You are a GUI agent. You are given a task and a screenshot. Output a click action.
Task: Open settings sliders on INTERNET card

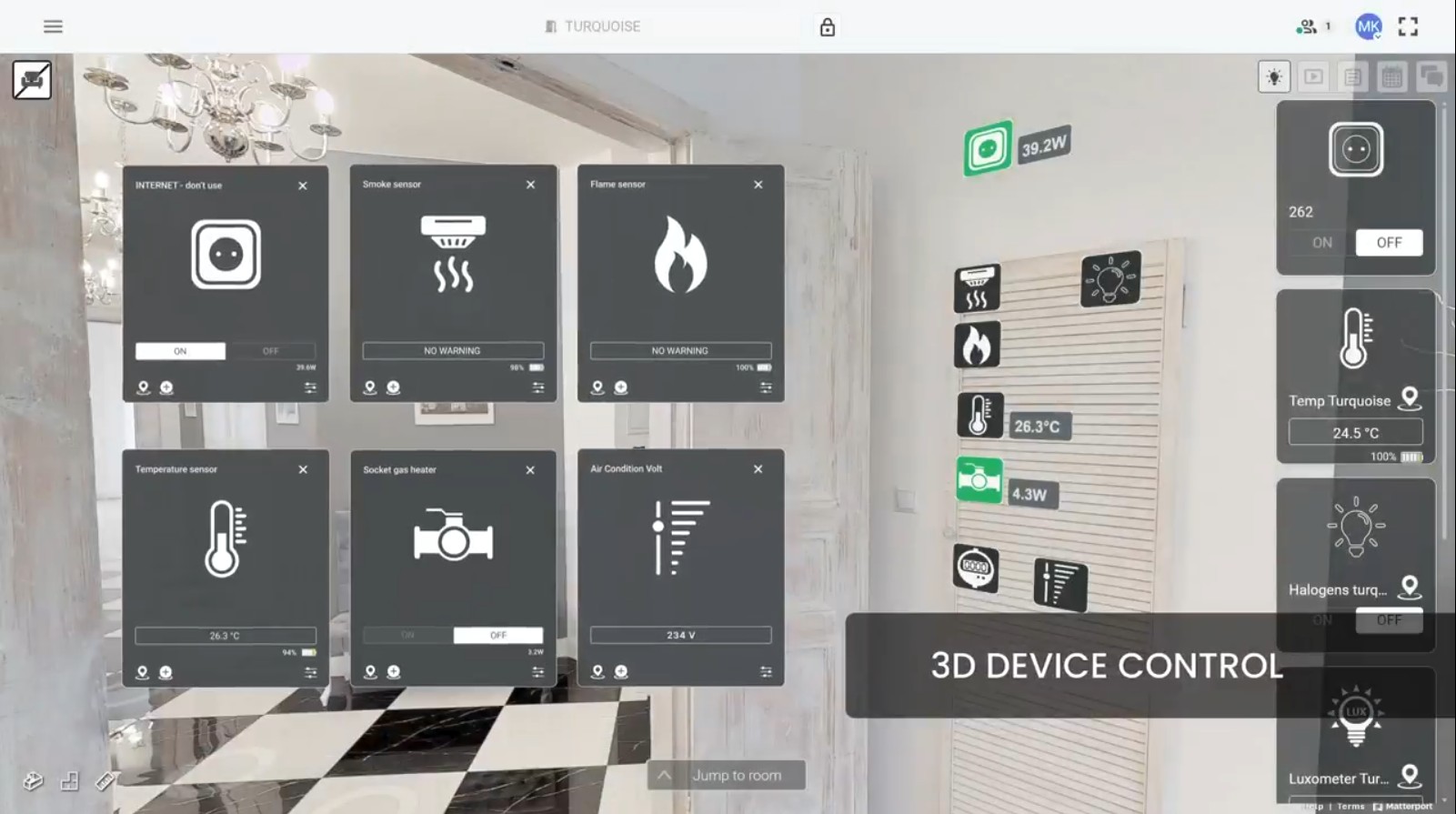pos(310,387)
